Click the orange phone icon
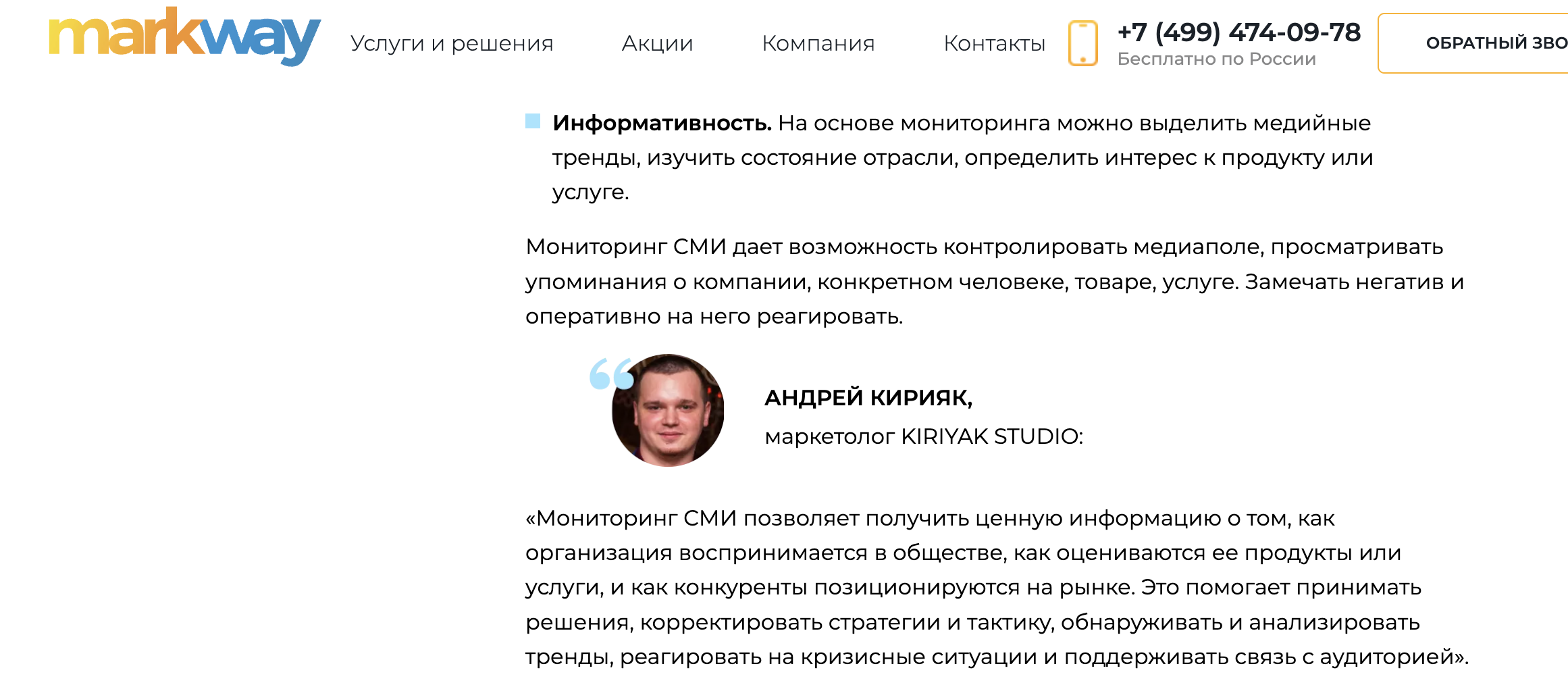 pyautogui.click(x=1082, y=43)
